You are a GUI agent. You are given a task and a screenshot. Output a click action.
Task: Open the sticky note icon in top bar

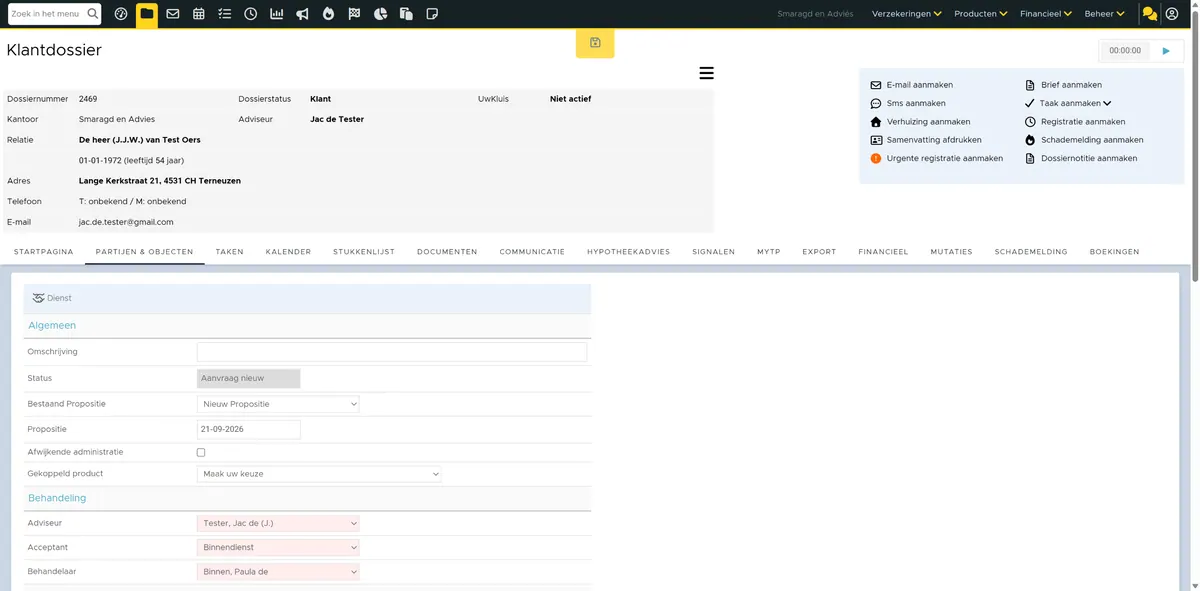point(432,14)
